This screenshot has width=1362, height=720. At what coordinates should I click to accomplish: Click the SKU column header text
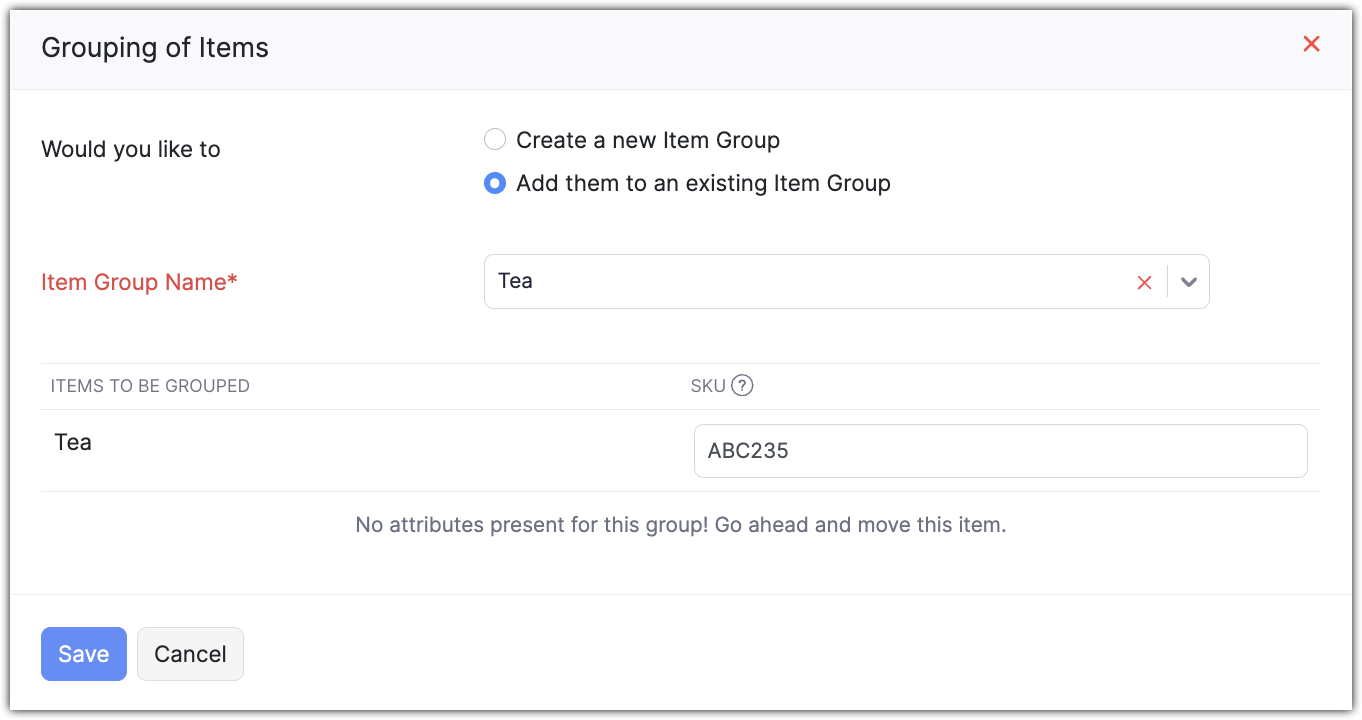tap(707, 386)
